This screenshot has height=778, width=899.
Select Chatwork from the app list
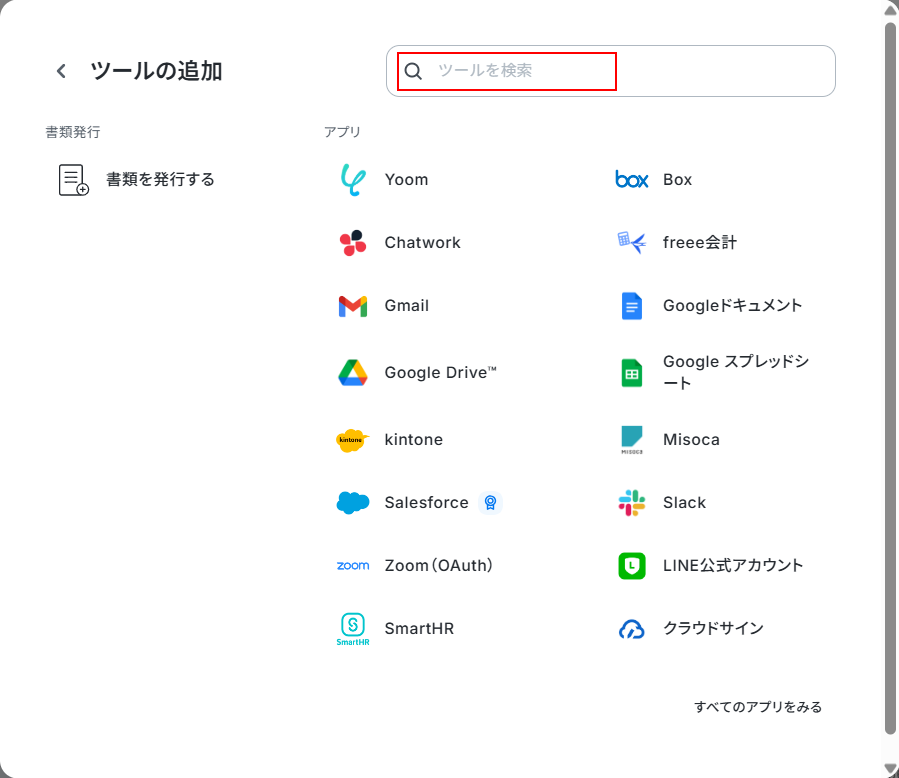[422, 243]
